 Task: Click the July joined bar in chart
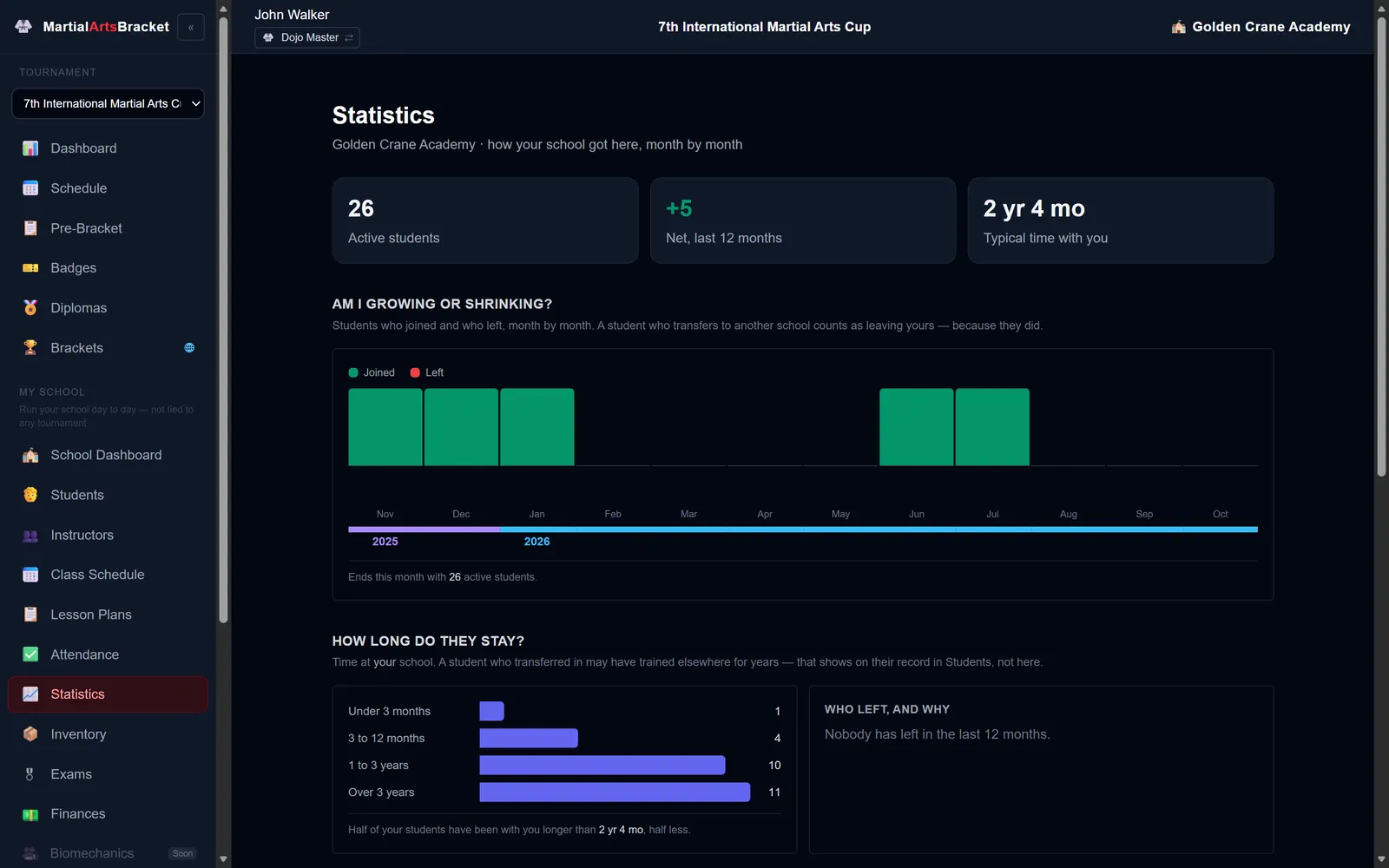pyautogui.click(x=992, y=427)
